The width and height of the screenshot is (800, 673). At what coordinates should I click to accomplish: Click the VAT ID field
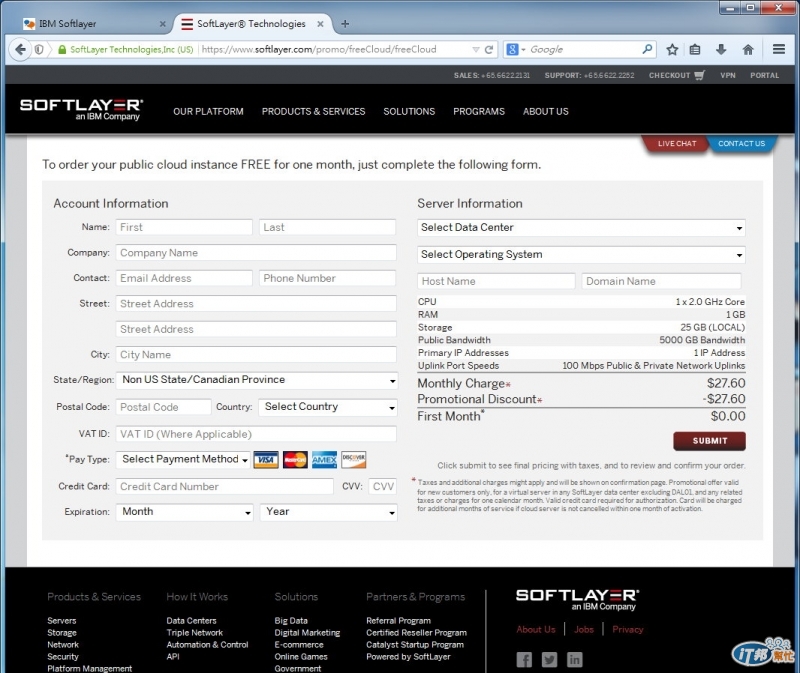point(256,434)
